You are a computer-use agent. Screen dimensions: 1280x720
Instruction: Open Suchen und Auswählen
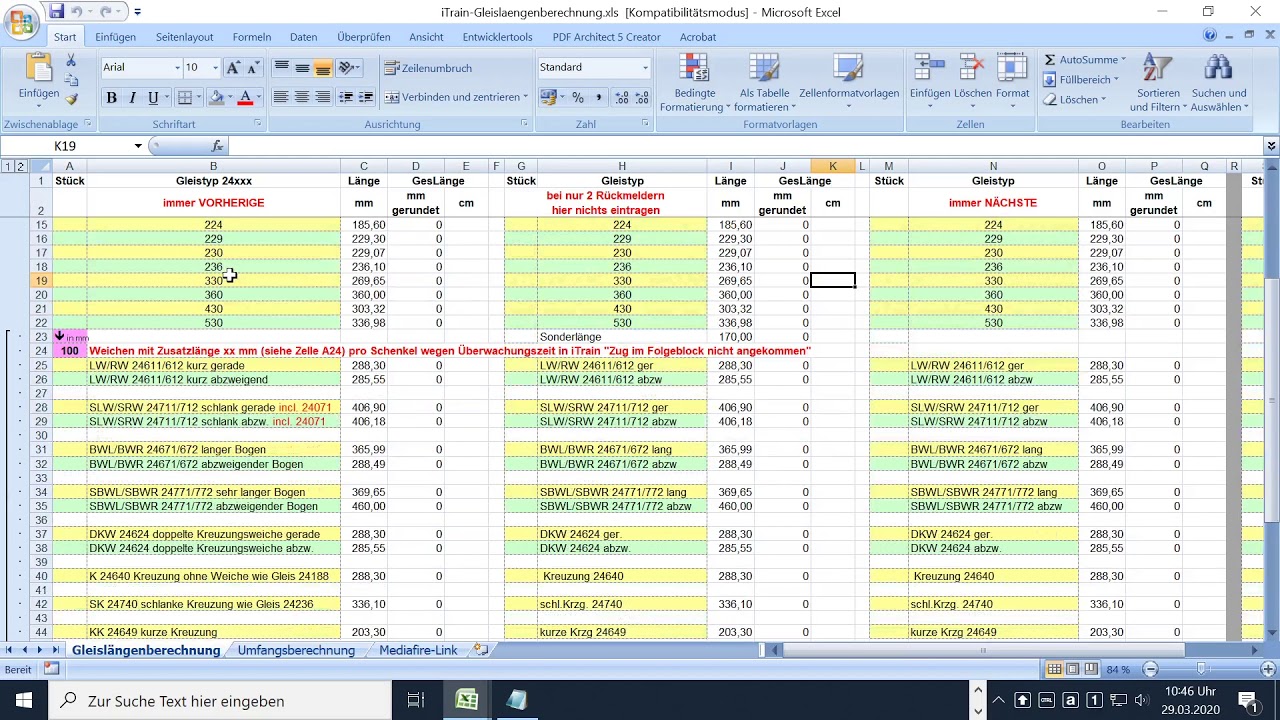(x=1218, y=82)
